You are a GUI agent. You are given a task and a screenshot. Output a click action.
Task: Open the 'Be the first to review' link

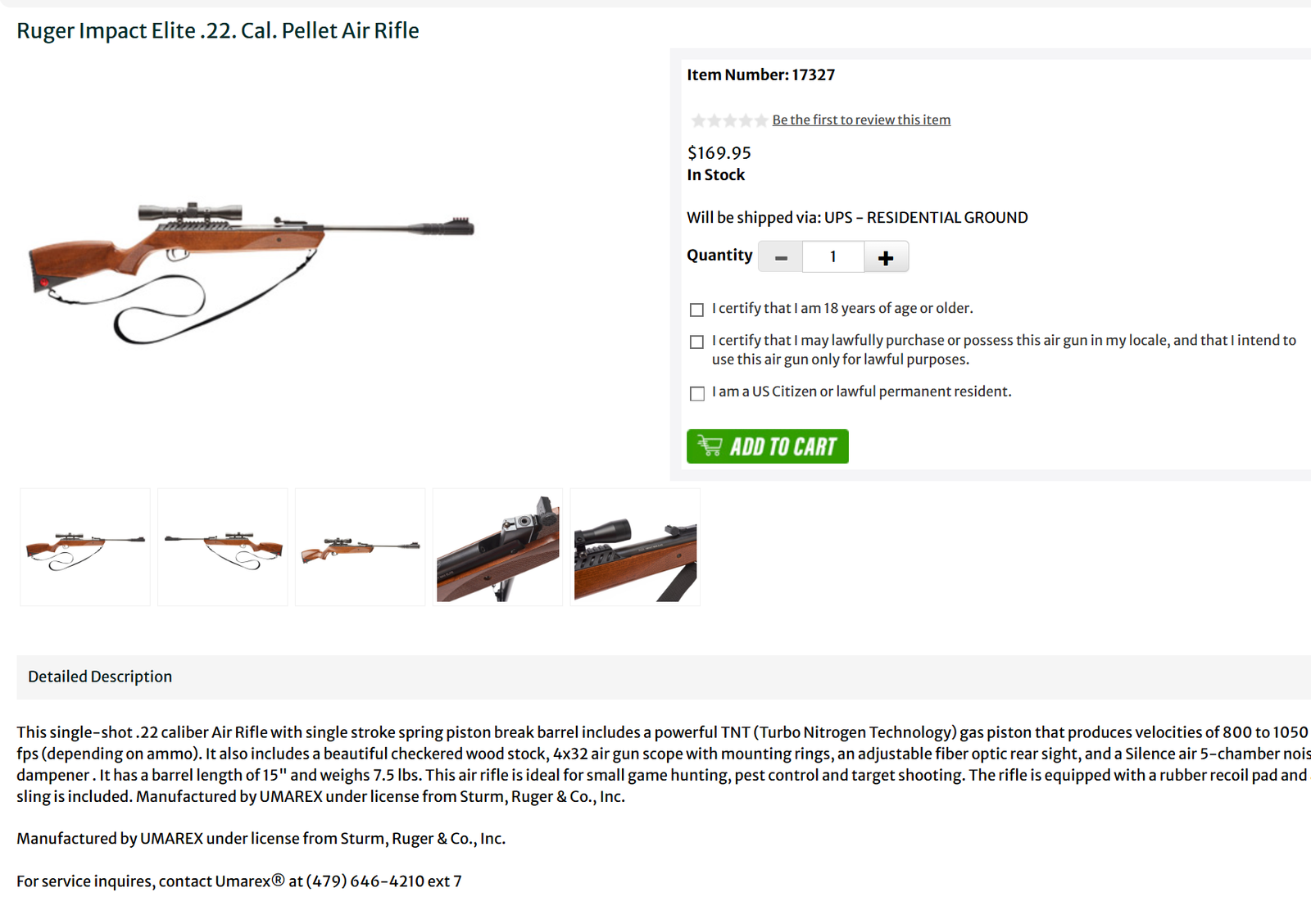861,120
